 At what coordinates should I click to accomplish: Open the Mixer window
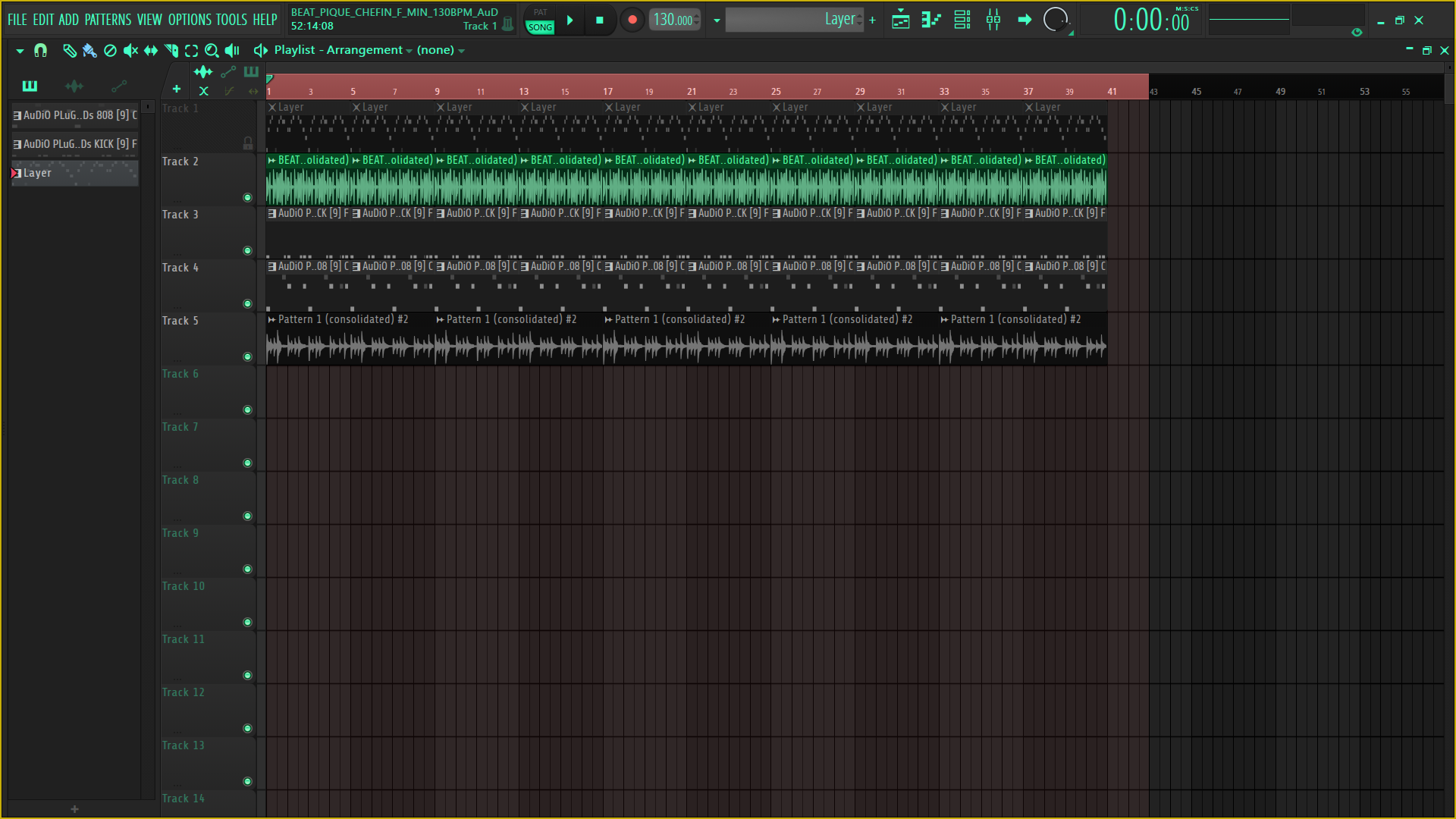tap(993, 20)
